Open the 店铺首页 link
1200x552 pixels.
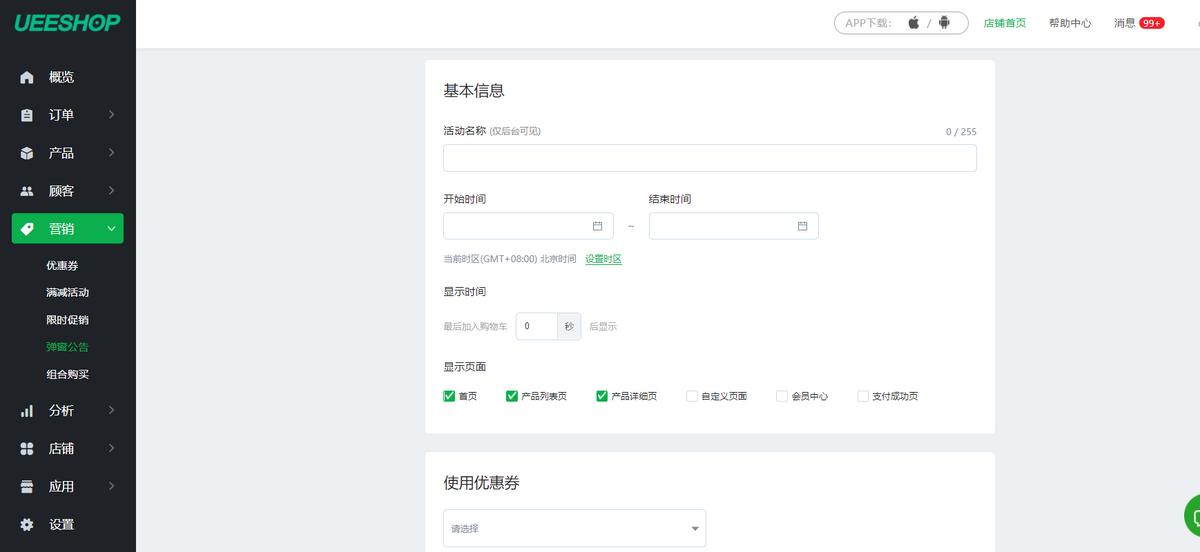(x=1005, y=23)
